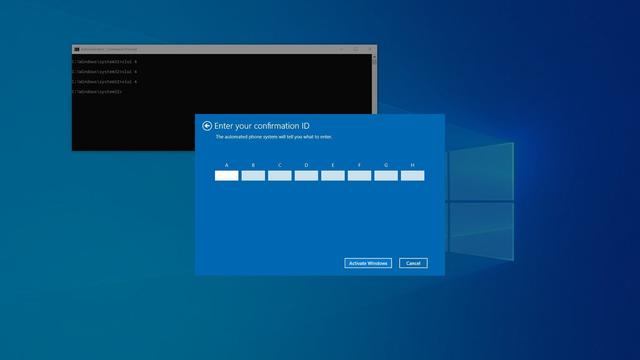
Task: Maximize the Command Prompt window
Action: (356, 49)
